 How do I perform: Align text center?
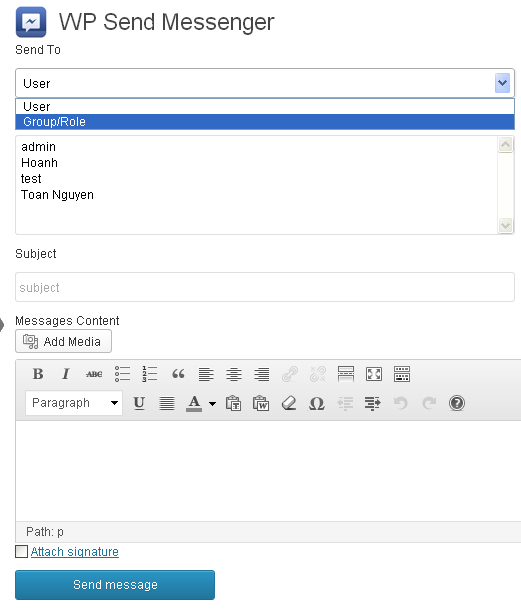pos(234,374)
